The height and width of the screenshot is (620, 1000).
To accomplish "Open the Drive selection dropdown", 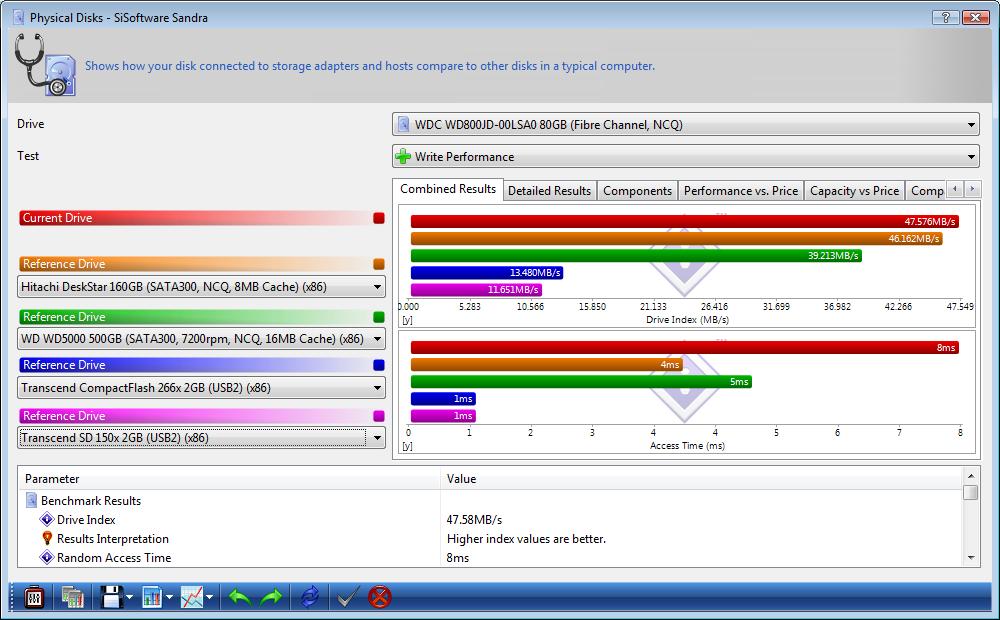I will point(686,124).
